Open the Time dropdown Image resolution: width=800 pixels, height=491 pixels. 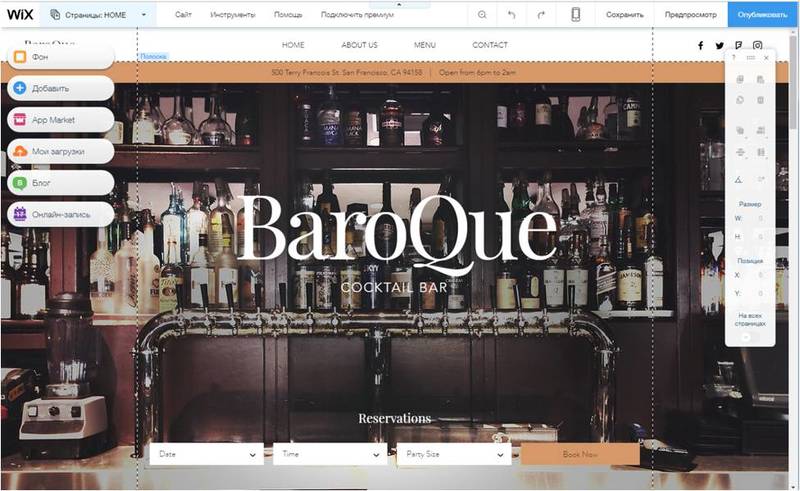point(329,454)
